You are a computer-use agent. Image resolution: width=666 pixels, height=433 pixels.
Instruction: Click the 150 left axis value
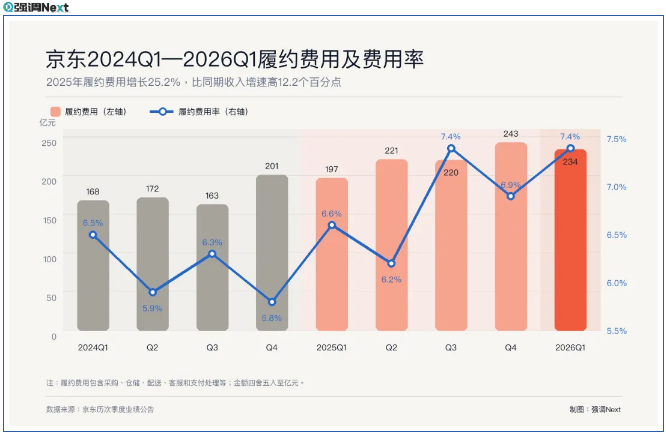(49, 220)
